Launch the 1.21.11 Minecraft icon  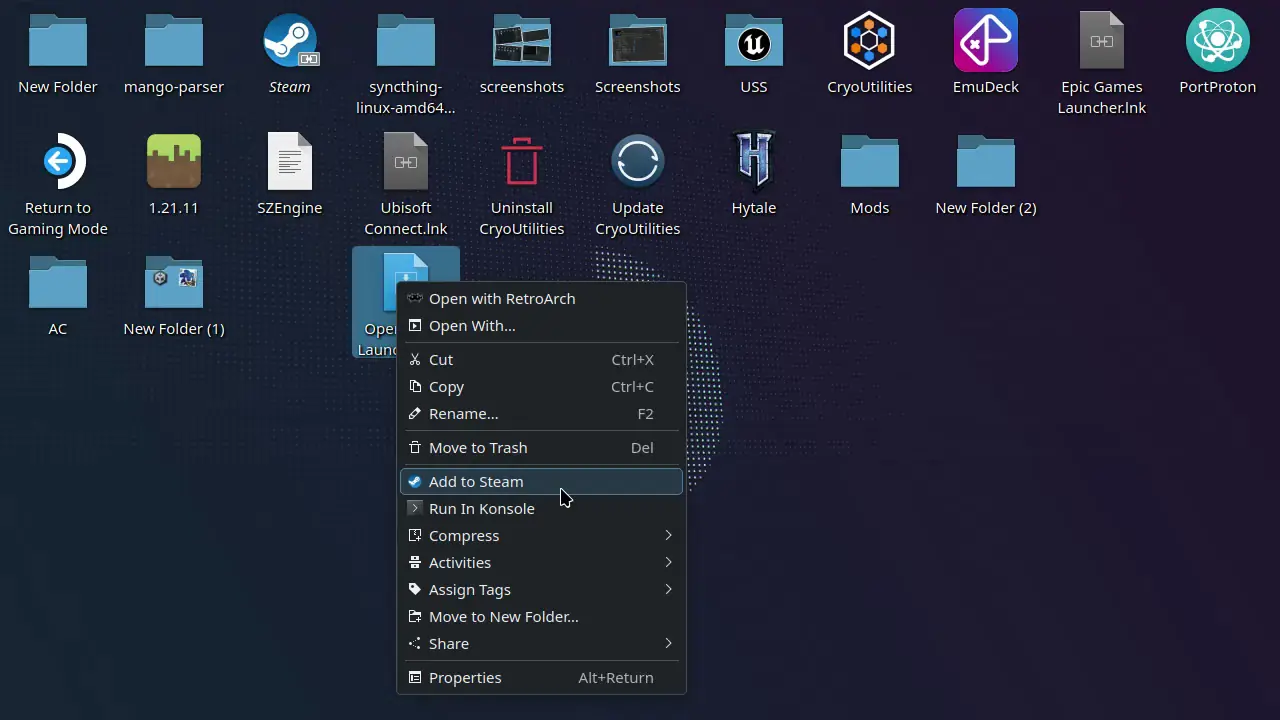click(173, 160)
